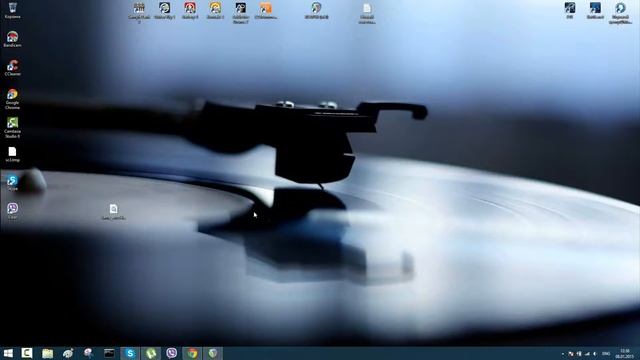
Task: Open Camtasia from the taskbar
Action: click(x=27, y=353)
